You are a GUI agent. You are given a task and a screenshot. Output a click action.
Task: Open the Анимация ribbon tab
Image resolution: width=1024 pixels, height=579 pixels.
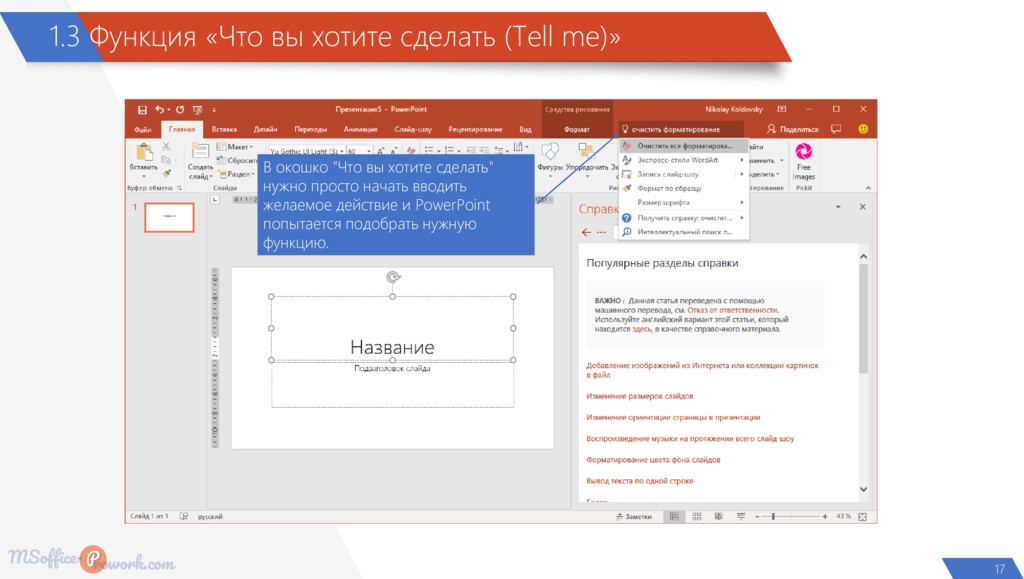pos(360,129)
